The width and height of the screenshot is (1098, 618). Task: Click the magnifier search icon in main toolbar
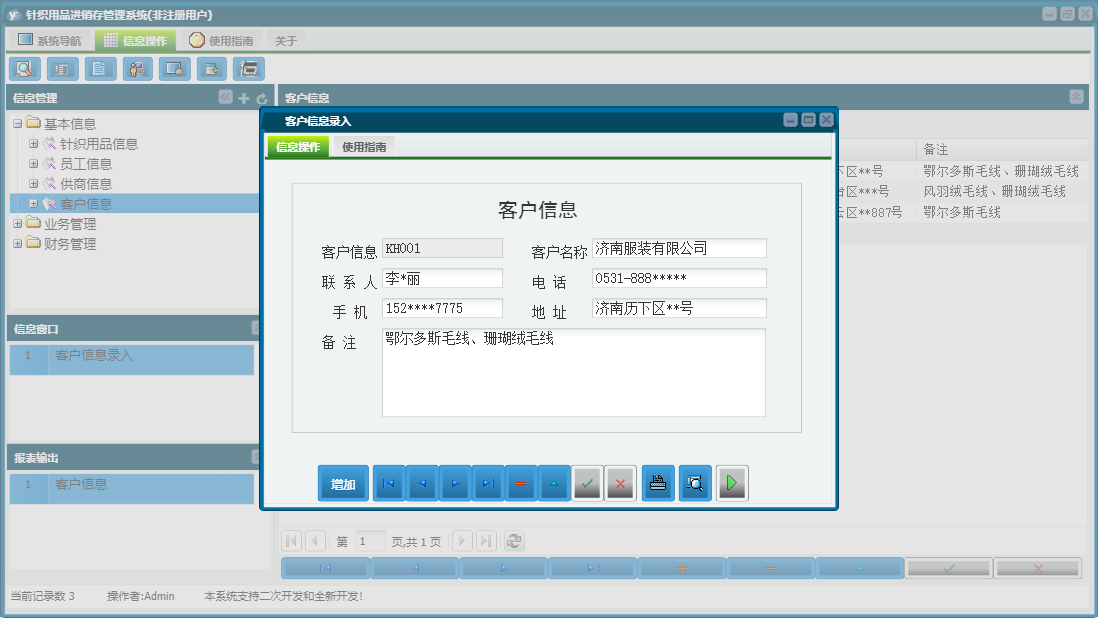tap(25, 69)
